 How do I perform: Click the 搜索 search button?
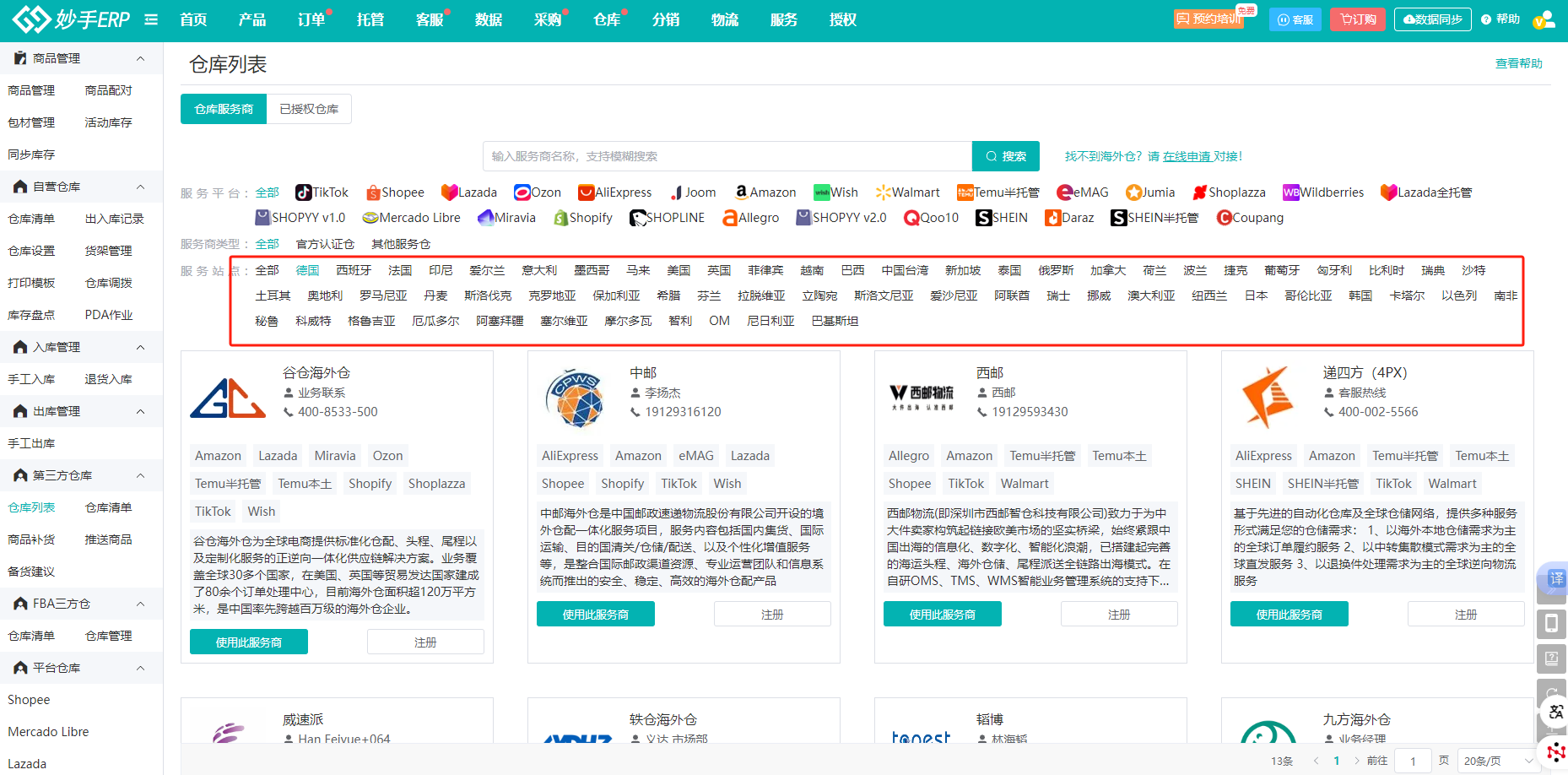click(x=1006, y=156)
